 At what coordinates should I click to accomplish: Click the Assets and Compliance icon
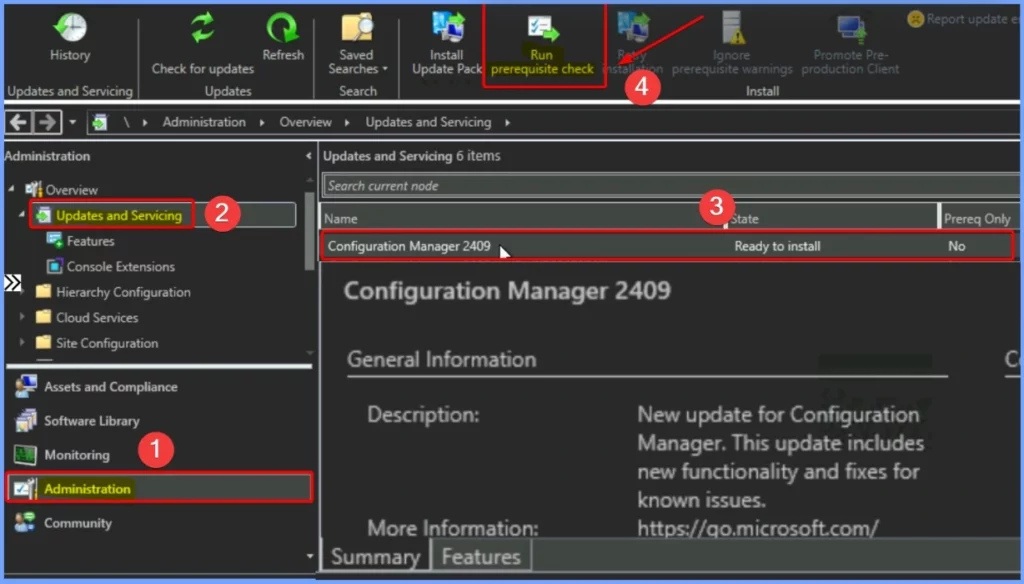[x=25, y=386]
